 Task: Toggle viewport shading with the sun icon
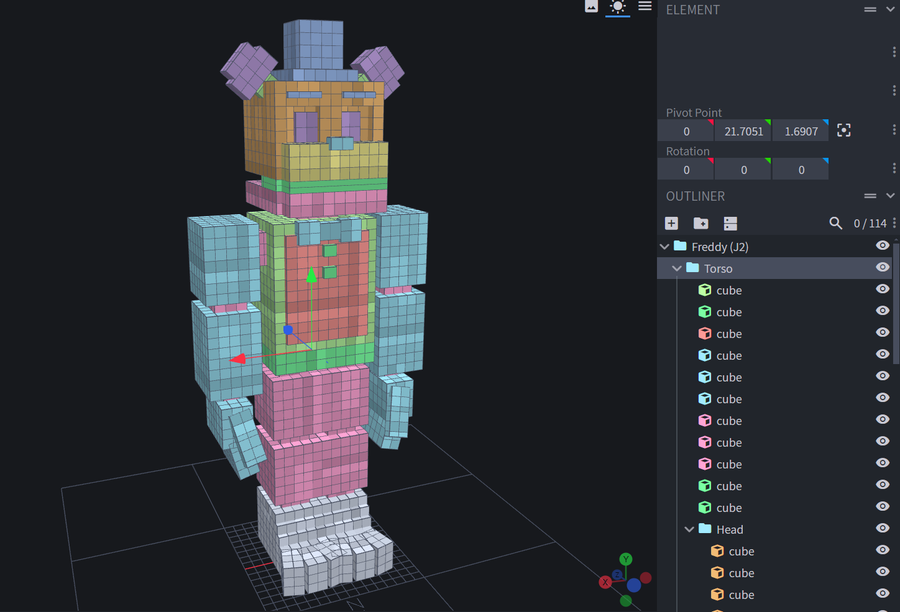point(618,7)
